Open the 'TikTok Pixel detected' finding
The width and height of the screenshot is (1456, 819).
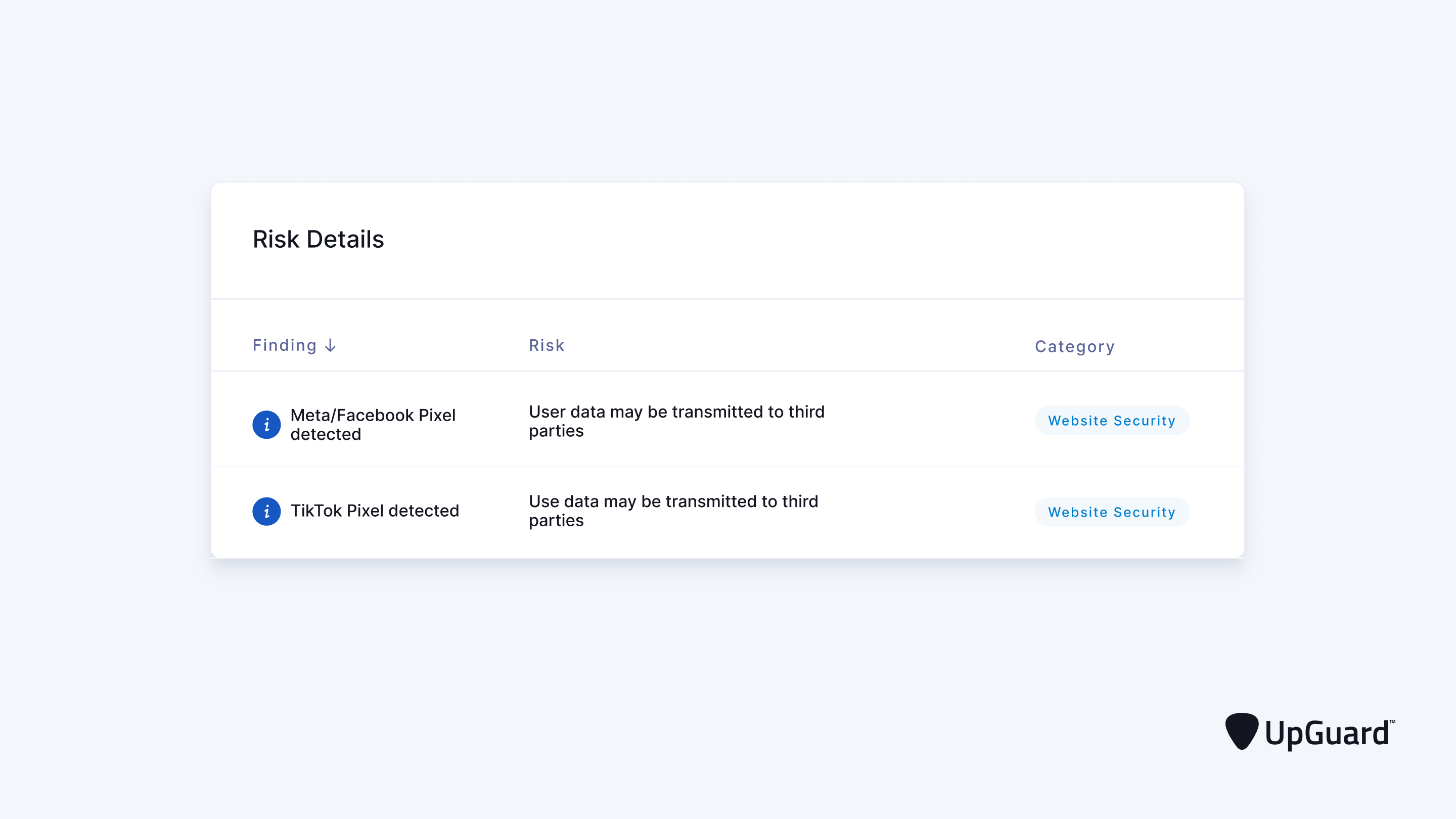[x=374, y=511]
